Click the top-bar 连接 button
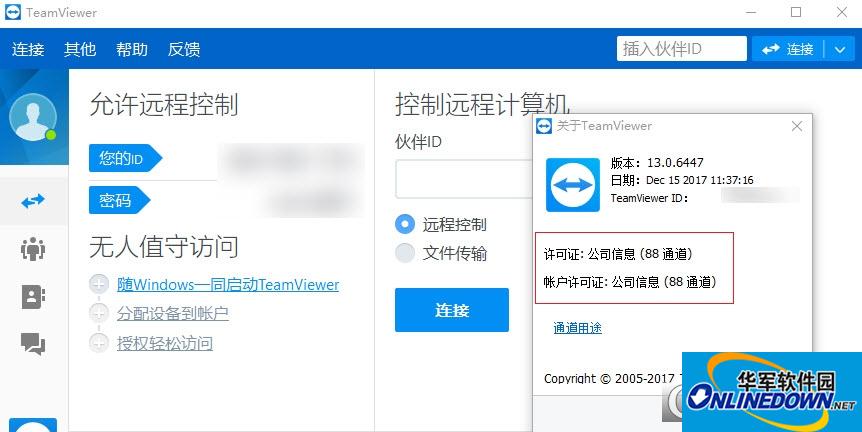 (x=787, y=49)
